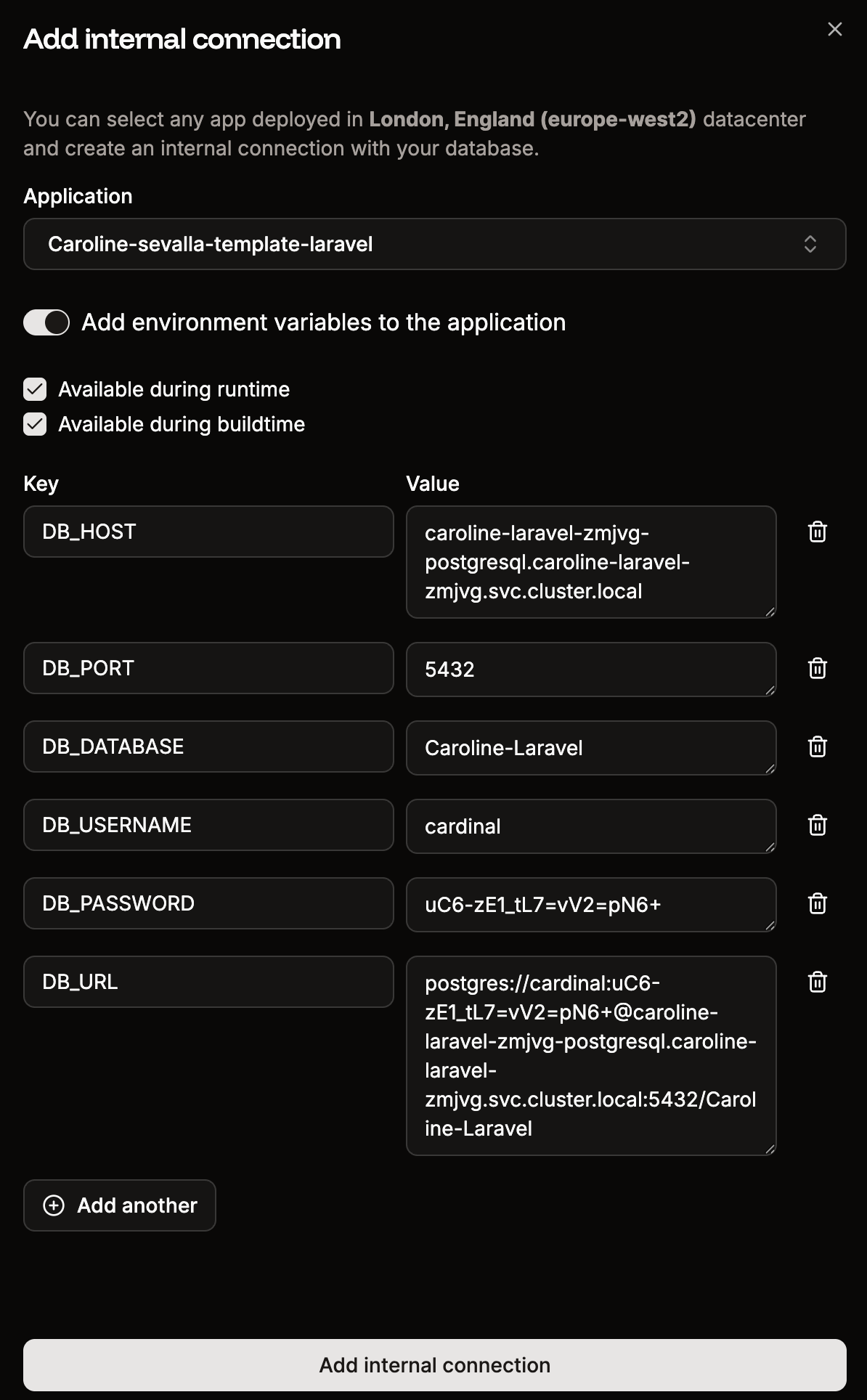Click the plus icon next to Add another
The image size is (867, 1400).
(53, 1205)
